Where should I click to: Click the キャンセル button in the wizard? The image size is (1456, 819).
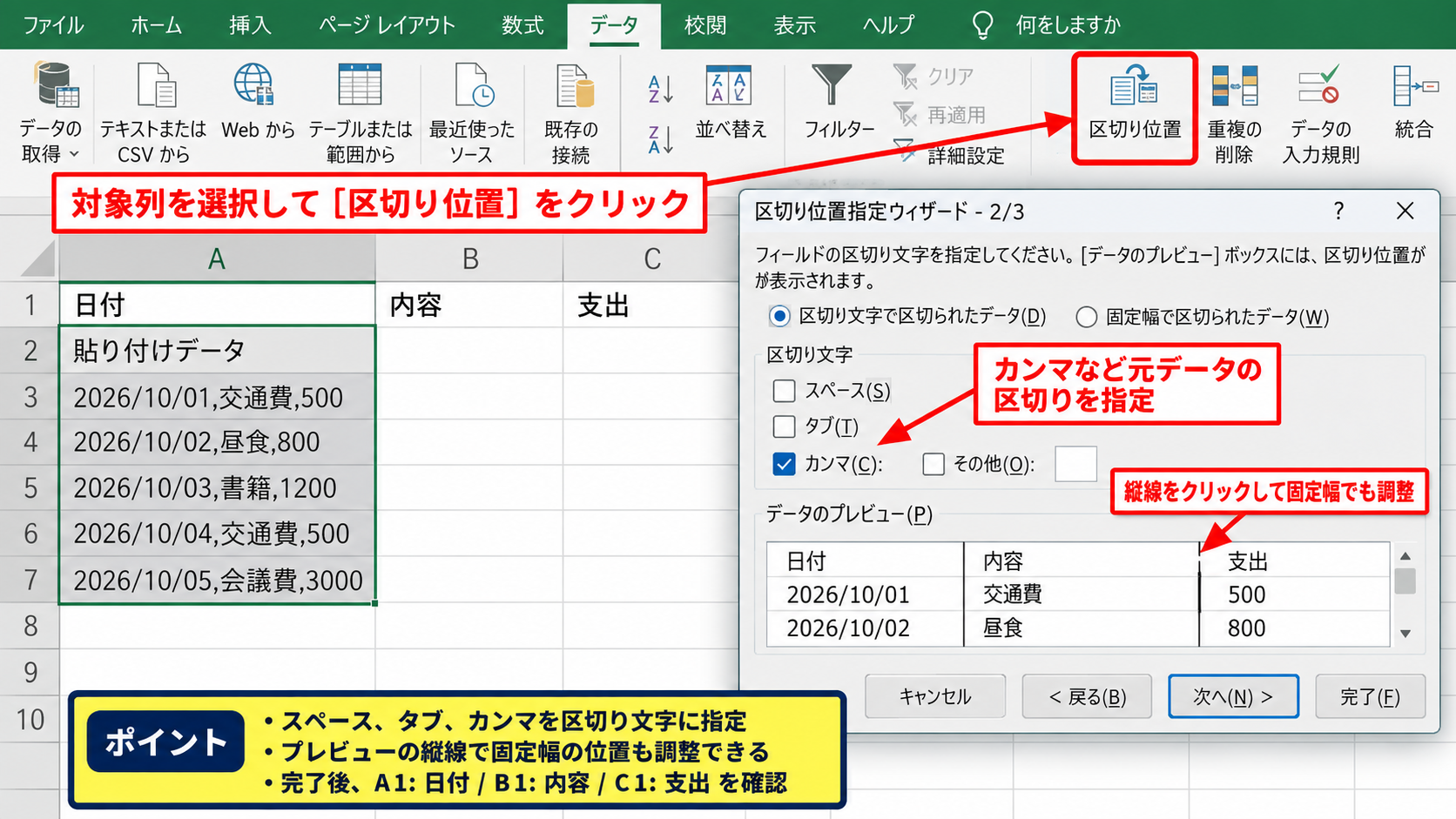(935, 696)
